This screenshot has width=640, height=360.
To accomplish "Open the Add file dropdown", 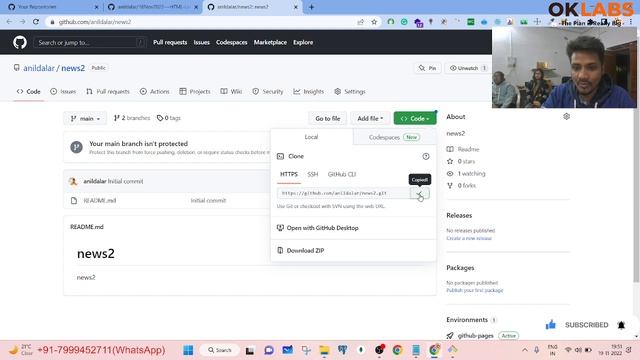I will pos(370,118).
